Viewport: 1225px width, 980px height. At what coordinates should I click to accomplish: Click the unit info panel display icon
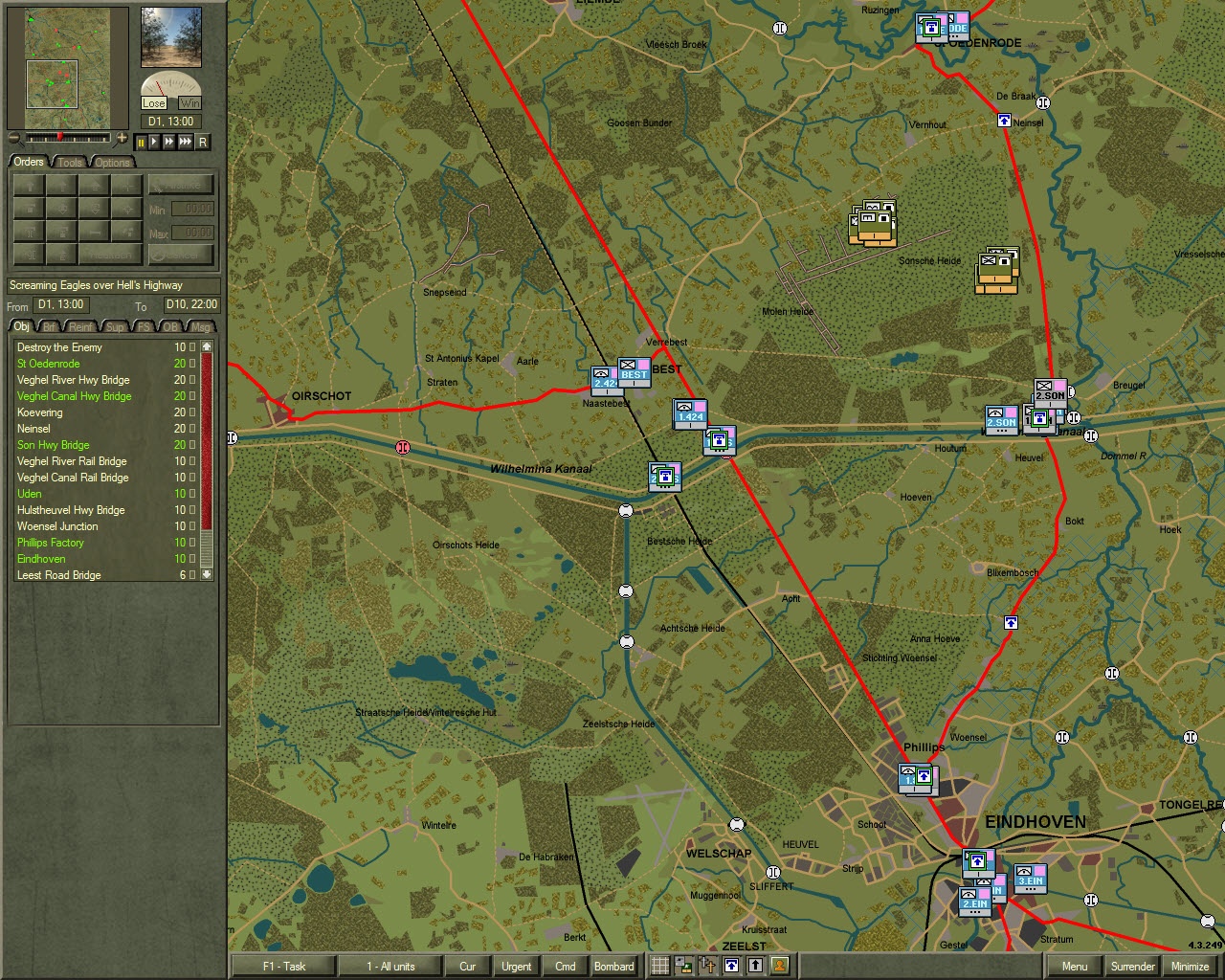pos(683,966)
